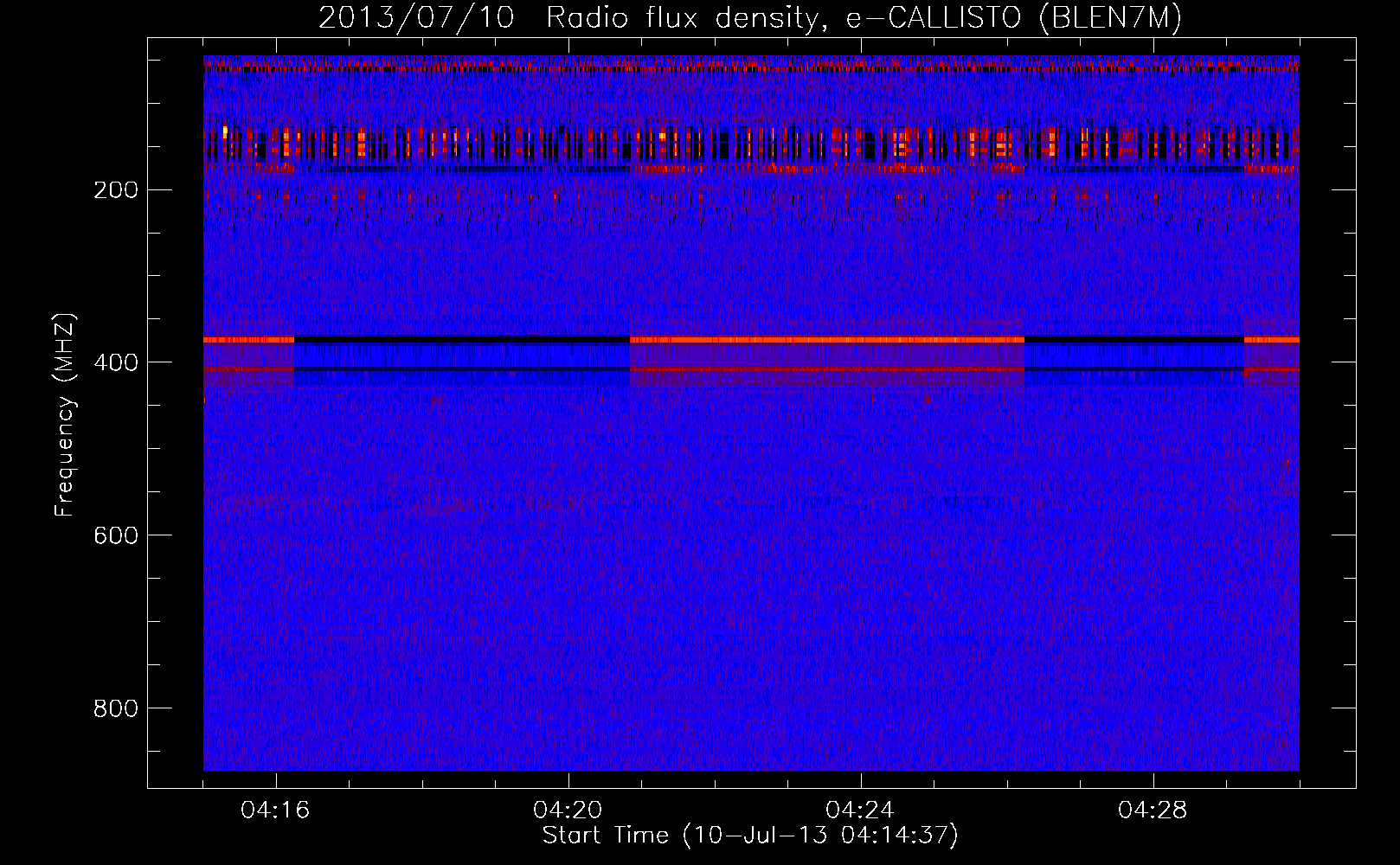This screenshot has height=865, width=1400.
Task: Click the 'Frequency (MHZ)' axis label
Action: click(65, 415)
